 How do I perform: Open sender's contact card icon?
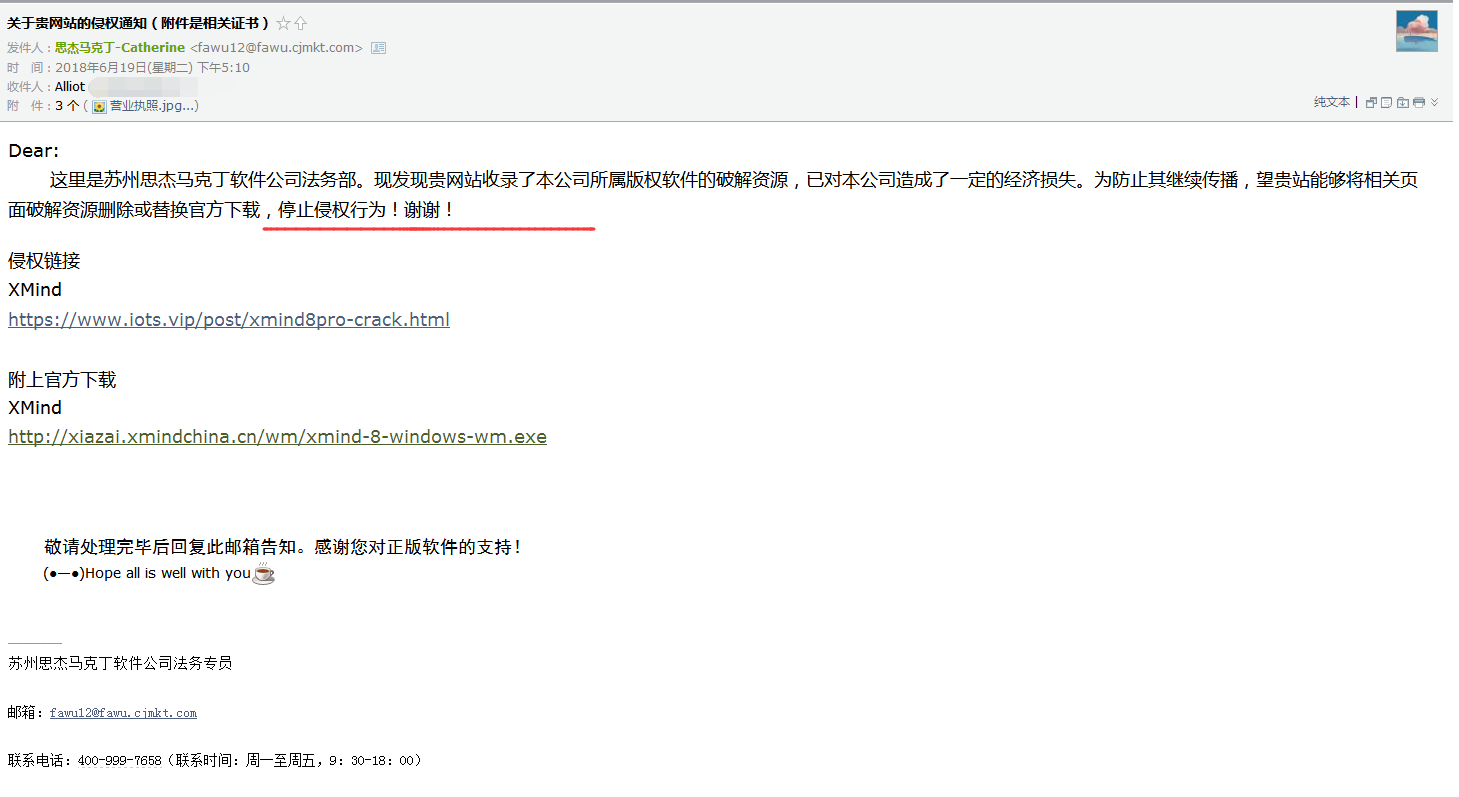378,48
